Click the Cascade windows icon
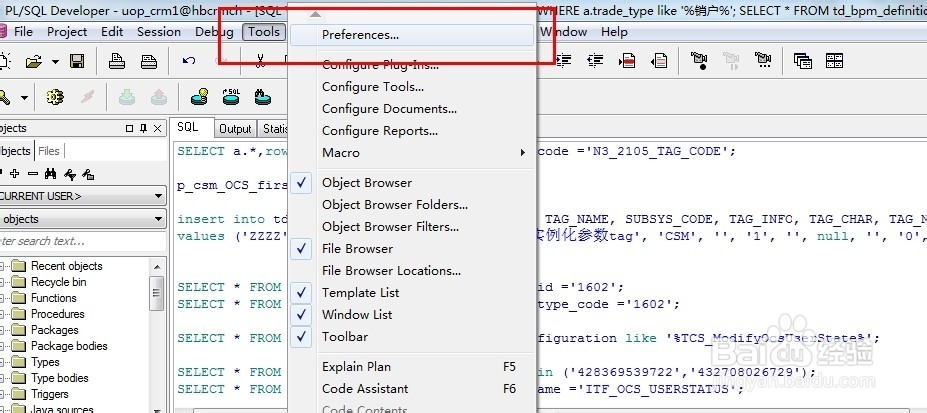 pos(803,60)
